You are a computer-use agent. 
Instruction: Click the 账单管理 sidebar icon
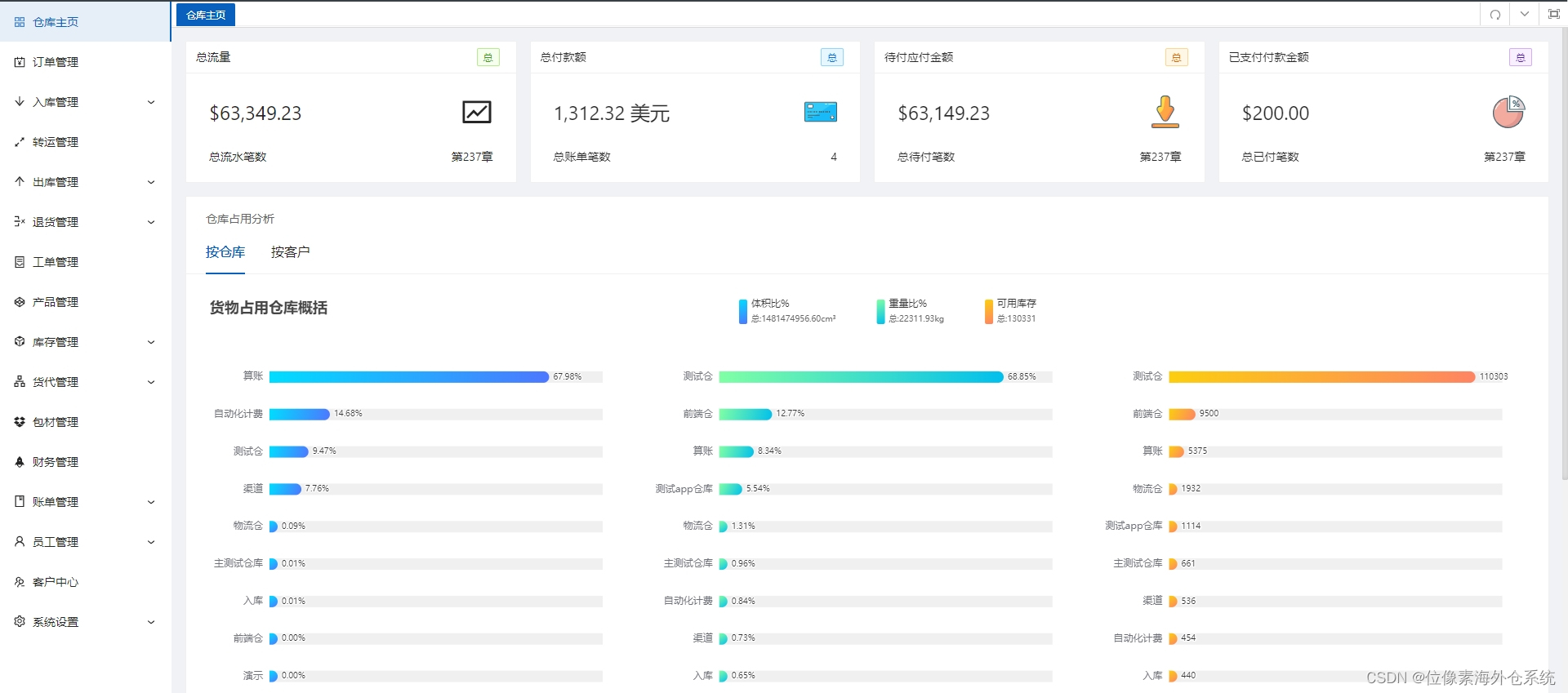click(20, 502)
